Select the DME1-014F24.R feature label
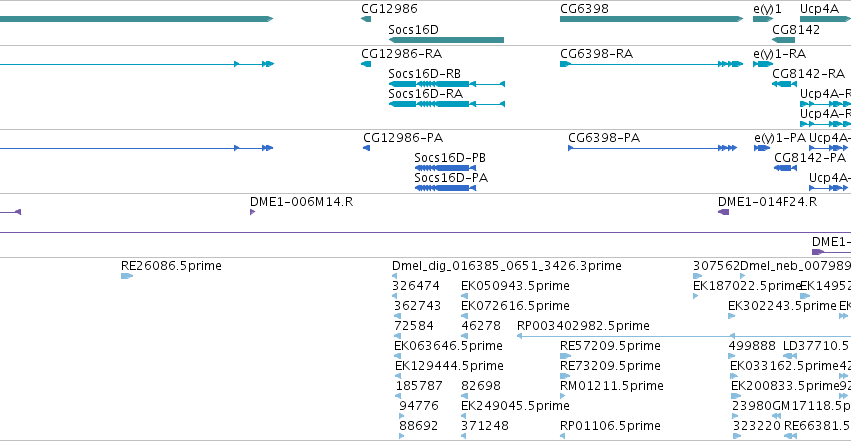Viewport: 851px width, 441px height. pos(767,202)
